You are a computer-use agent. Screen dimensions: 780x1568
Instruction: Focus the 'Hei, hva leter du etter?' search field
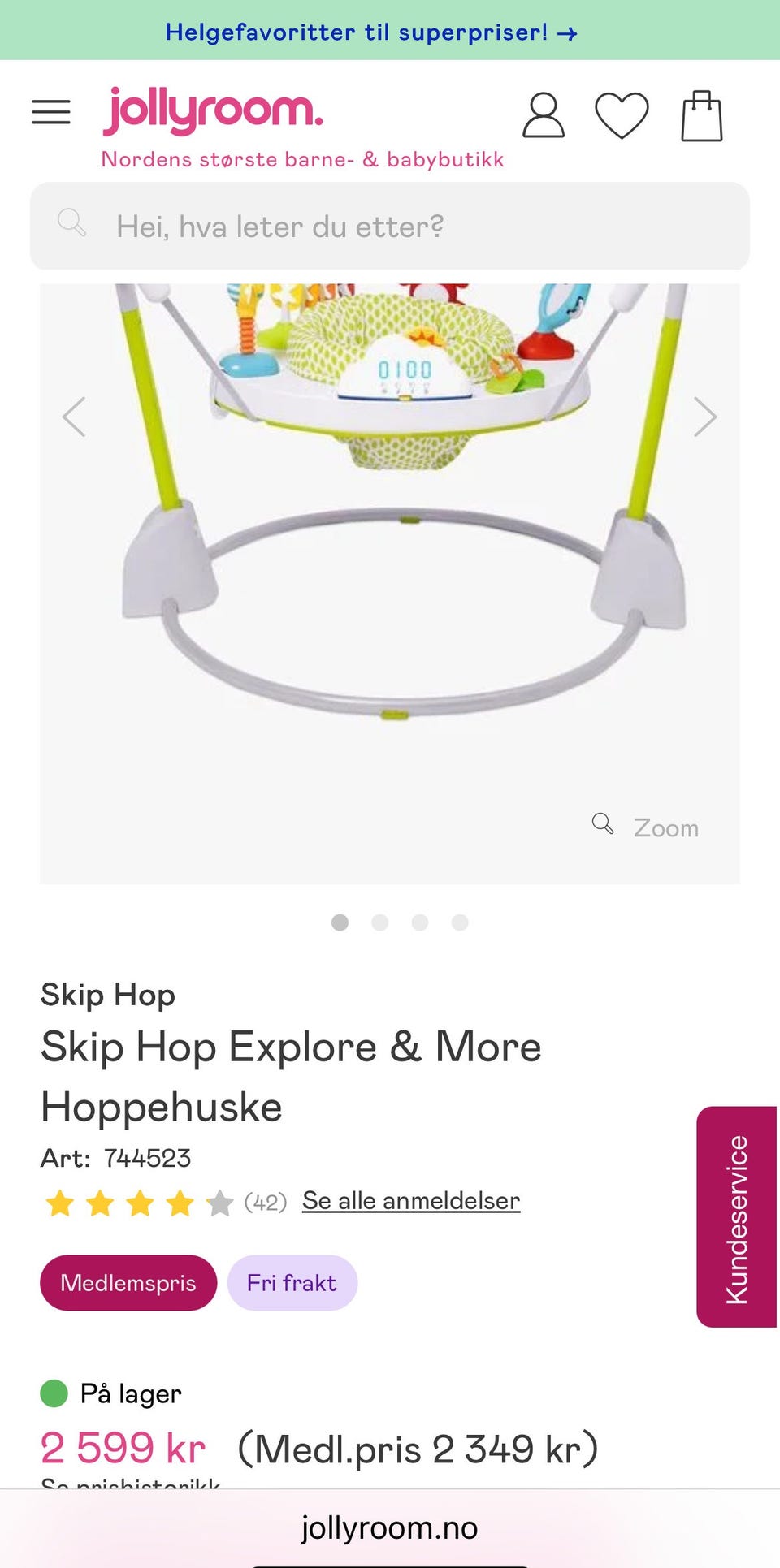tap(390, 226)
